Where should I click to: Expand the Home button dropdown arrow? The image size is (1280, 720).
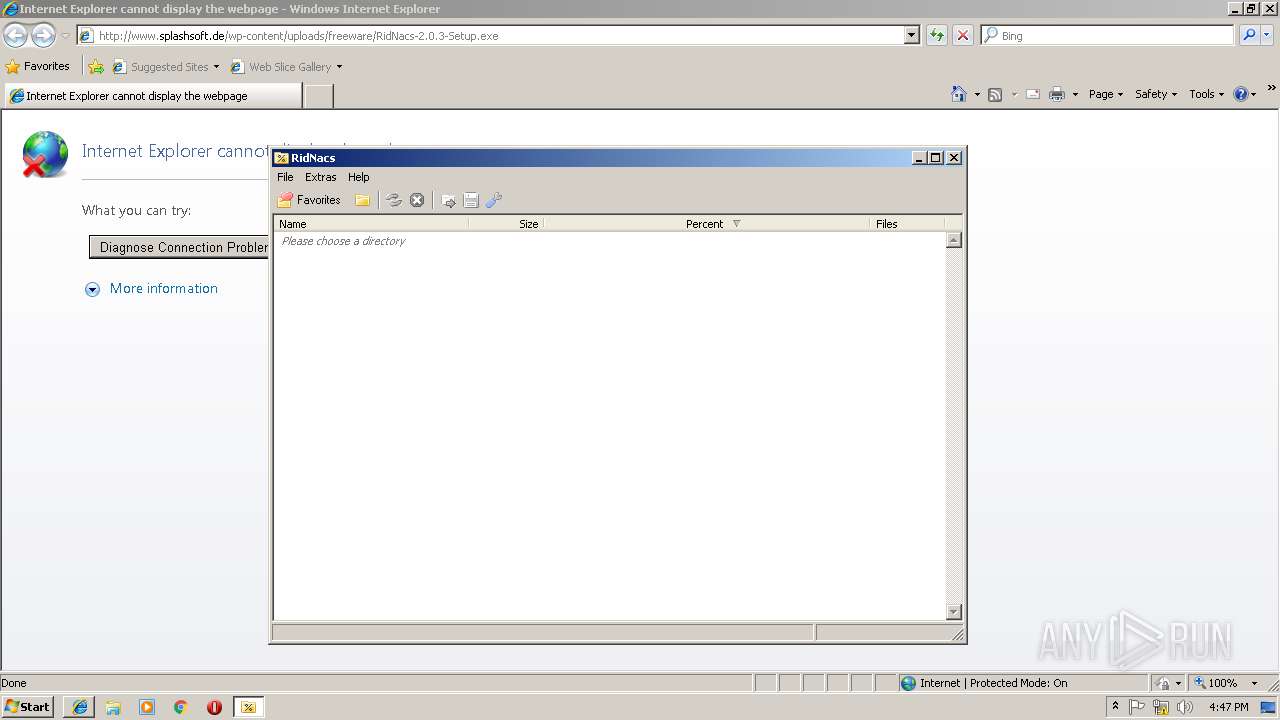(x=977, y=94)
